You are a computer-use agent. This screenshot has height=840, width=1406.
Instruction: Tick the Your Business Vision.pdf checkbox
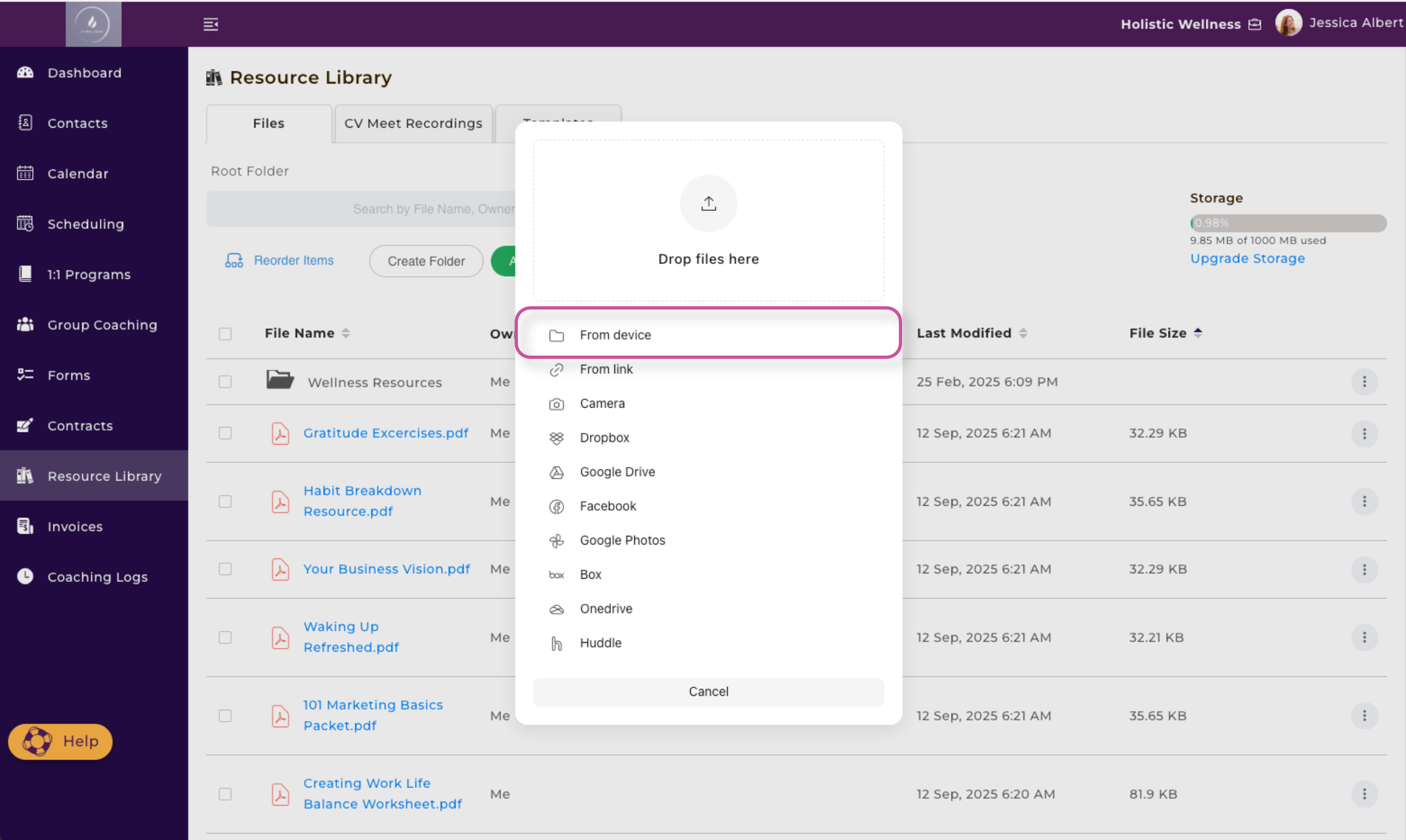pyautogui.click(x=225, y=569)
